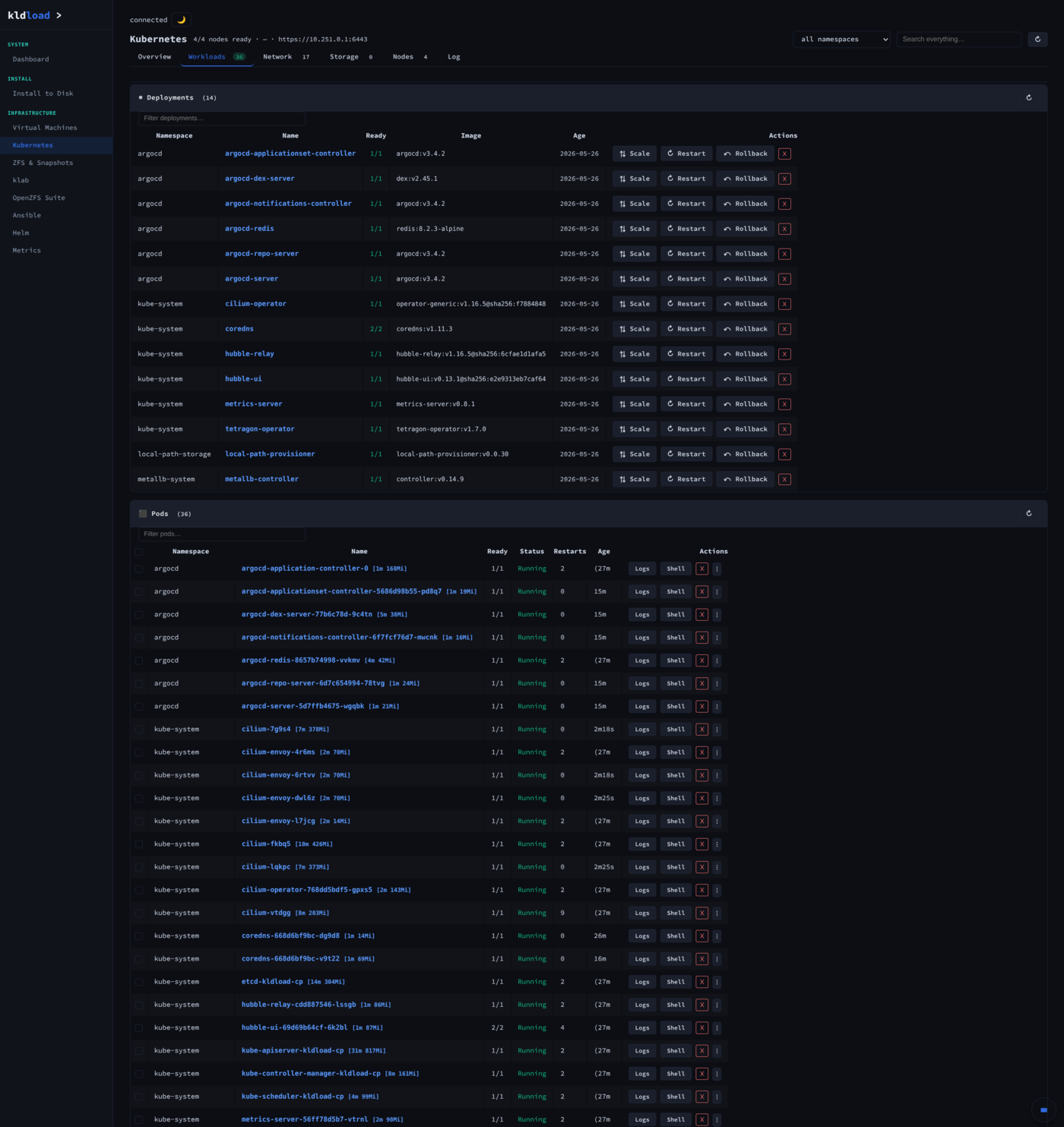Delete pod argocd-application-controller-0 with red X
The image size is (1064, 1127).
pyautogui.click(x=701, y=568)
